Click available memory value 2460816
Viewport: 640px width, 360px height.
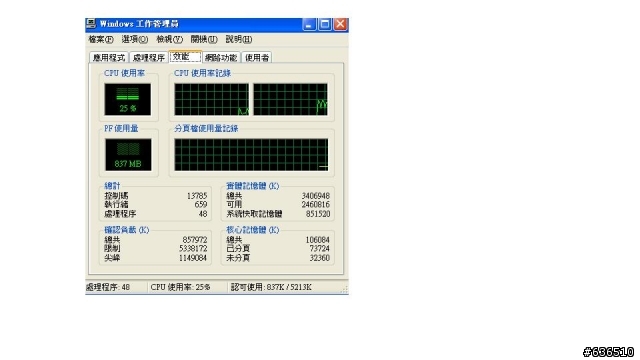point(316,204)
